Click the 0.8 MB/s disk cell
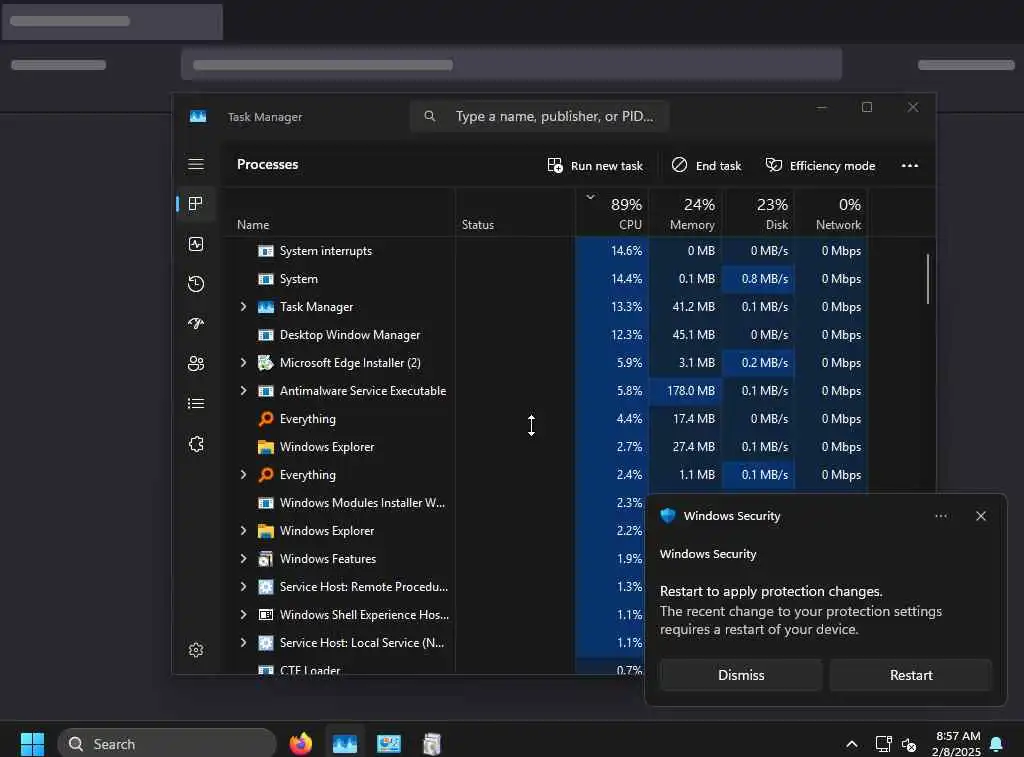Viewport: 1024px width, 757px height. click(x=759, y=279)
